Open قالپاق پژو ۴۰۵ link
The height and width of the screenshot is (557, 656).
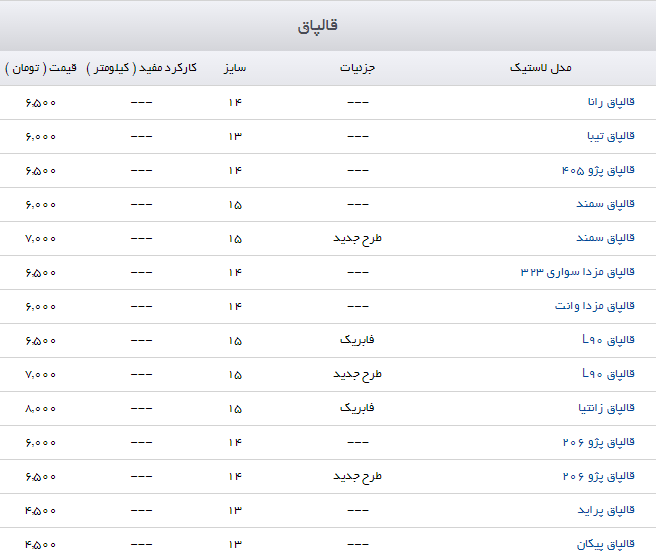tap(604, 170)
